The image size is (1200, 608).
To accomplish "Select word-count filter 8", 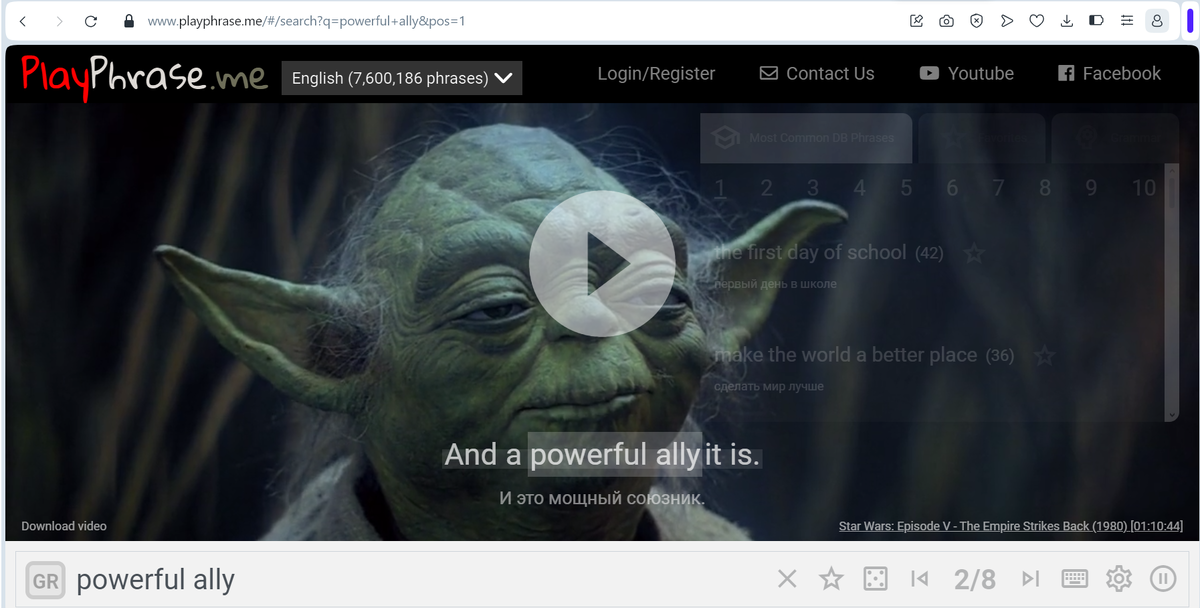I will [1045, 188].
